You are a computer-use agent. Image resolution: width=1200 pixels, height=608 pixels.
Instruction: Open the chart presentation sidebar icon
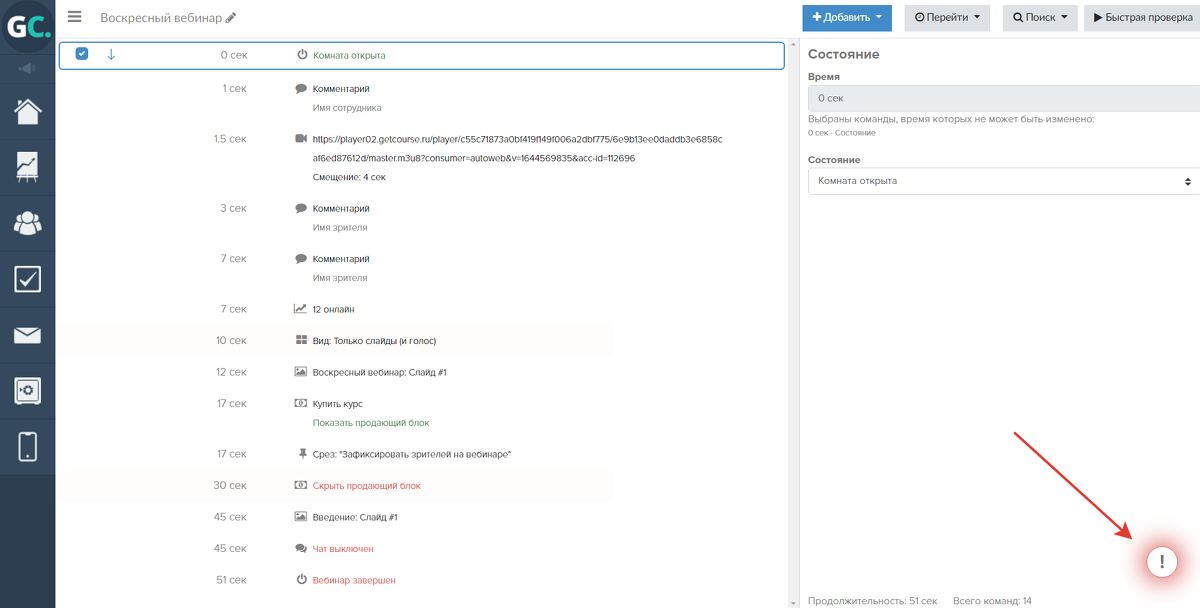tap(28, 166)
